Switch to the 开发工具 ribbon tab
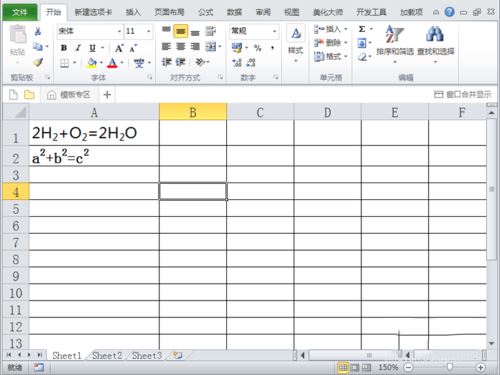 (x=371, y=12)
